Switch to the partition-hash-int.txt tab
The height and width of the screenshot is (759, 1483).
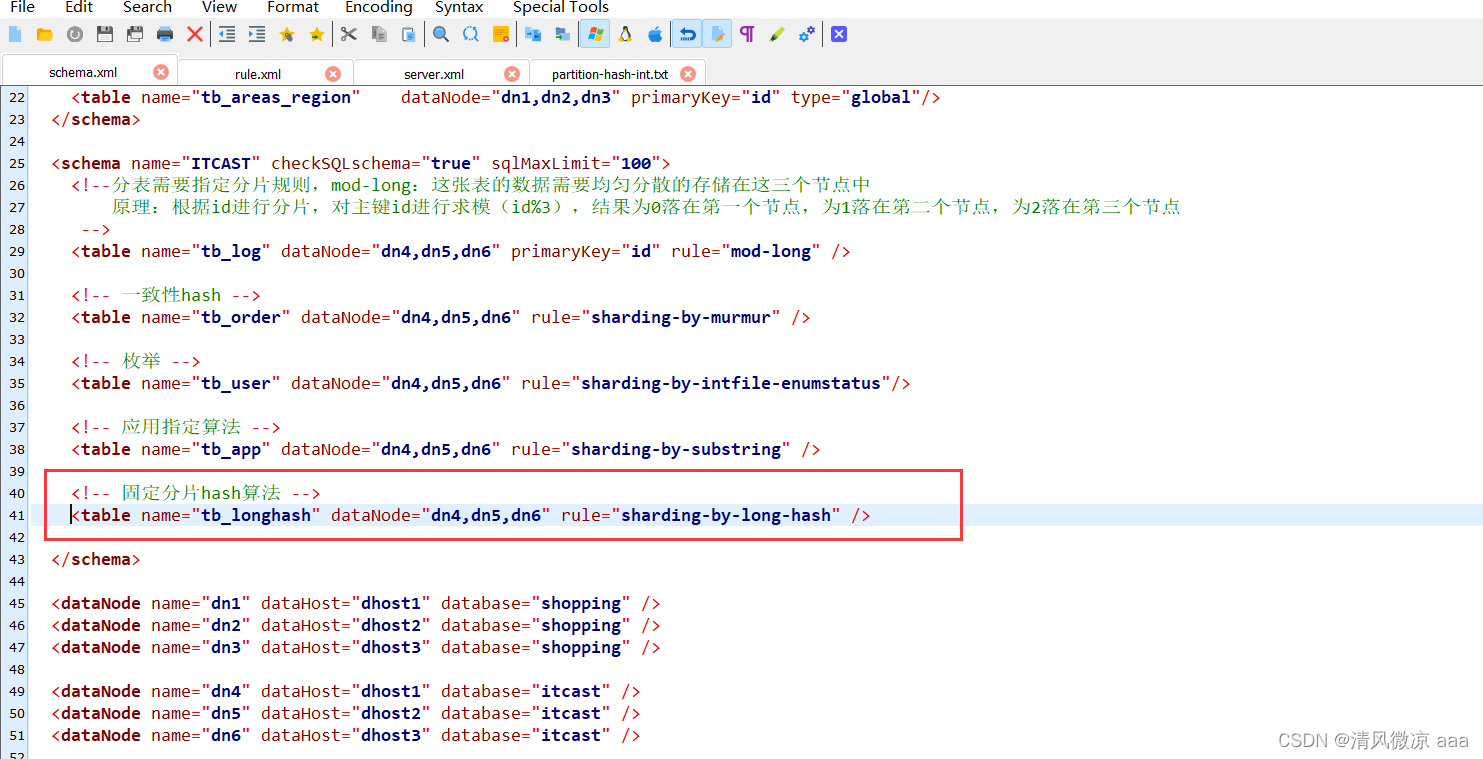click(618, 73)
